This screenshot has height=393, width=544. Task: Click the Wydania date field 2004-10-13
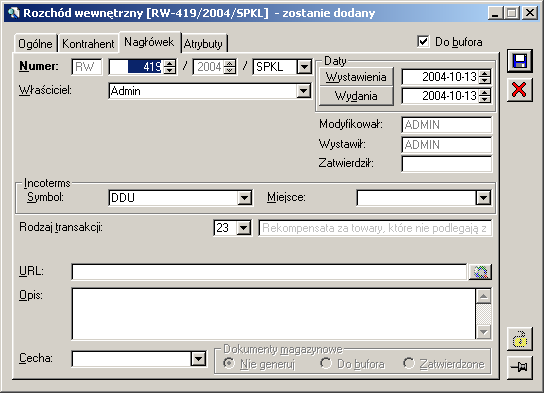coord(440,96)
